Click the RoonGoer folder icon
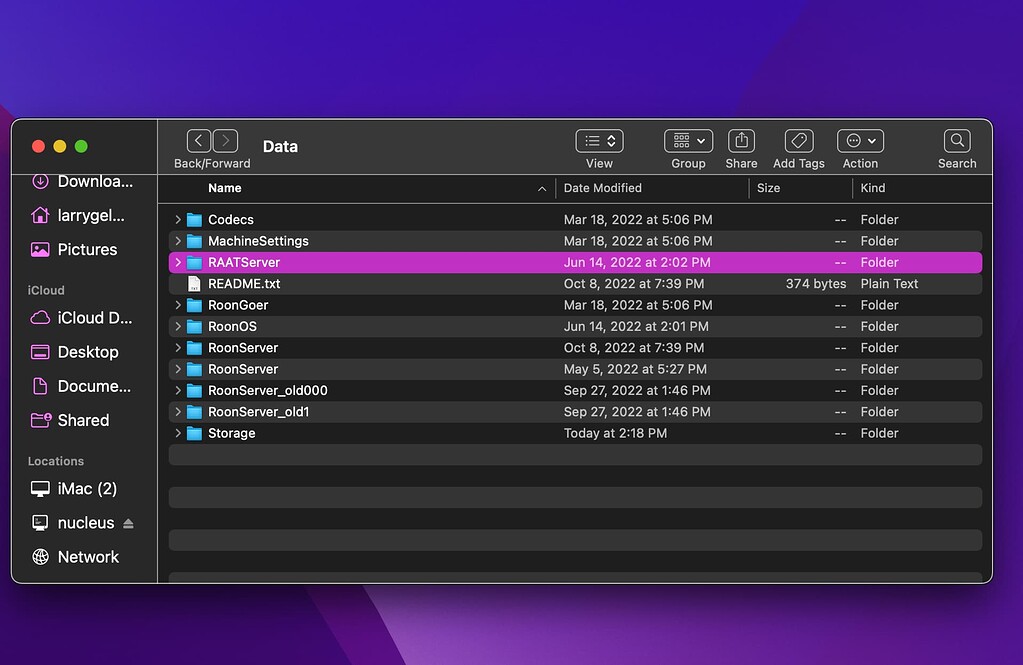The image size is (1023, 665). [x=194, y=305]
